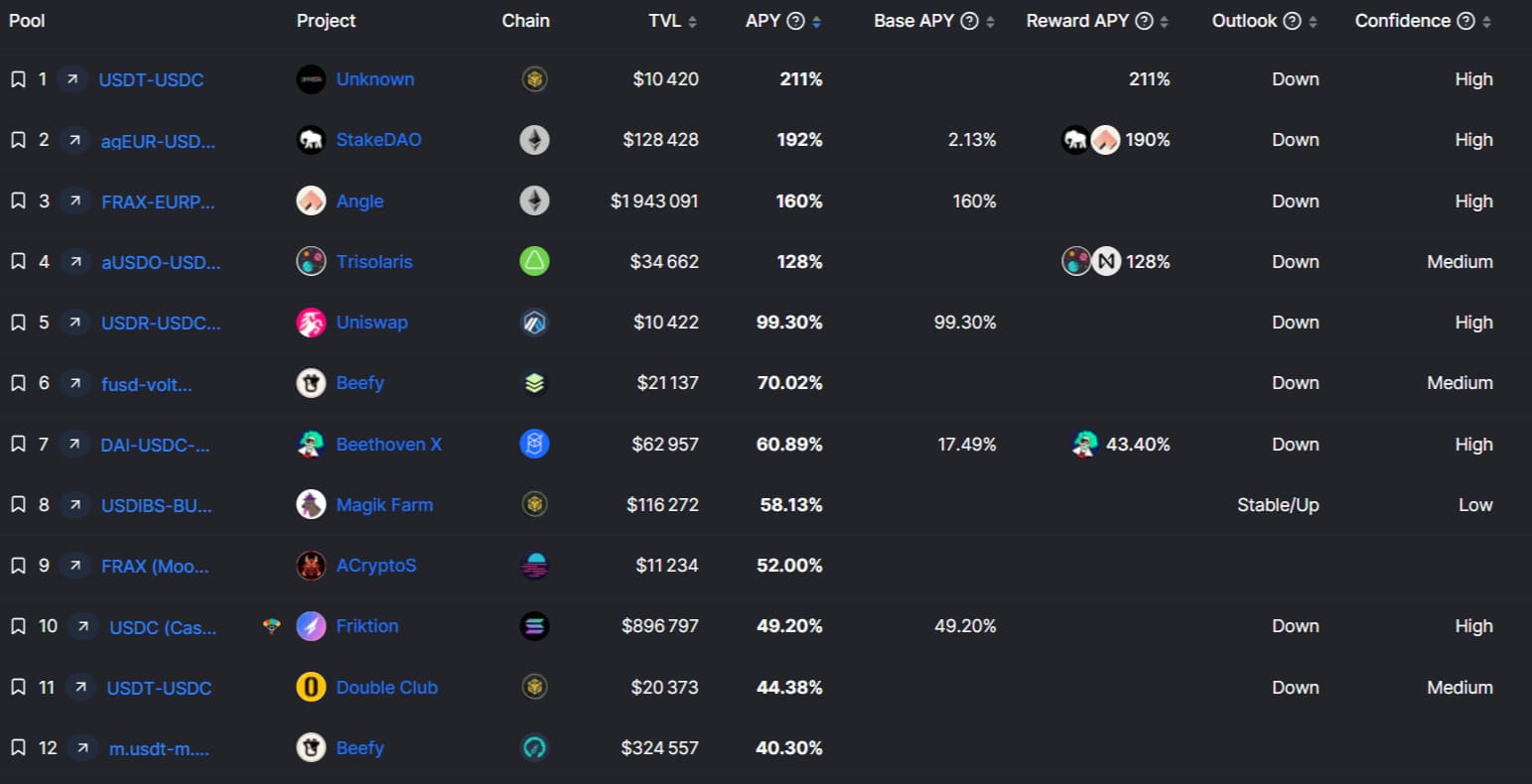This screenshot has height=784, width=1532.
Task: Click the Confidence info question mark icon
Action: (x=1465, y=21)
